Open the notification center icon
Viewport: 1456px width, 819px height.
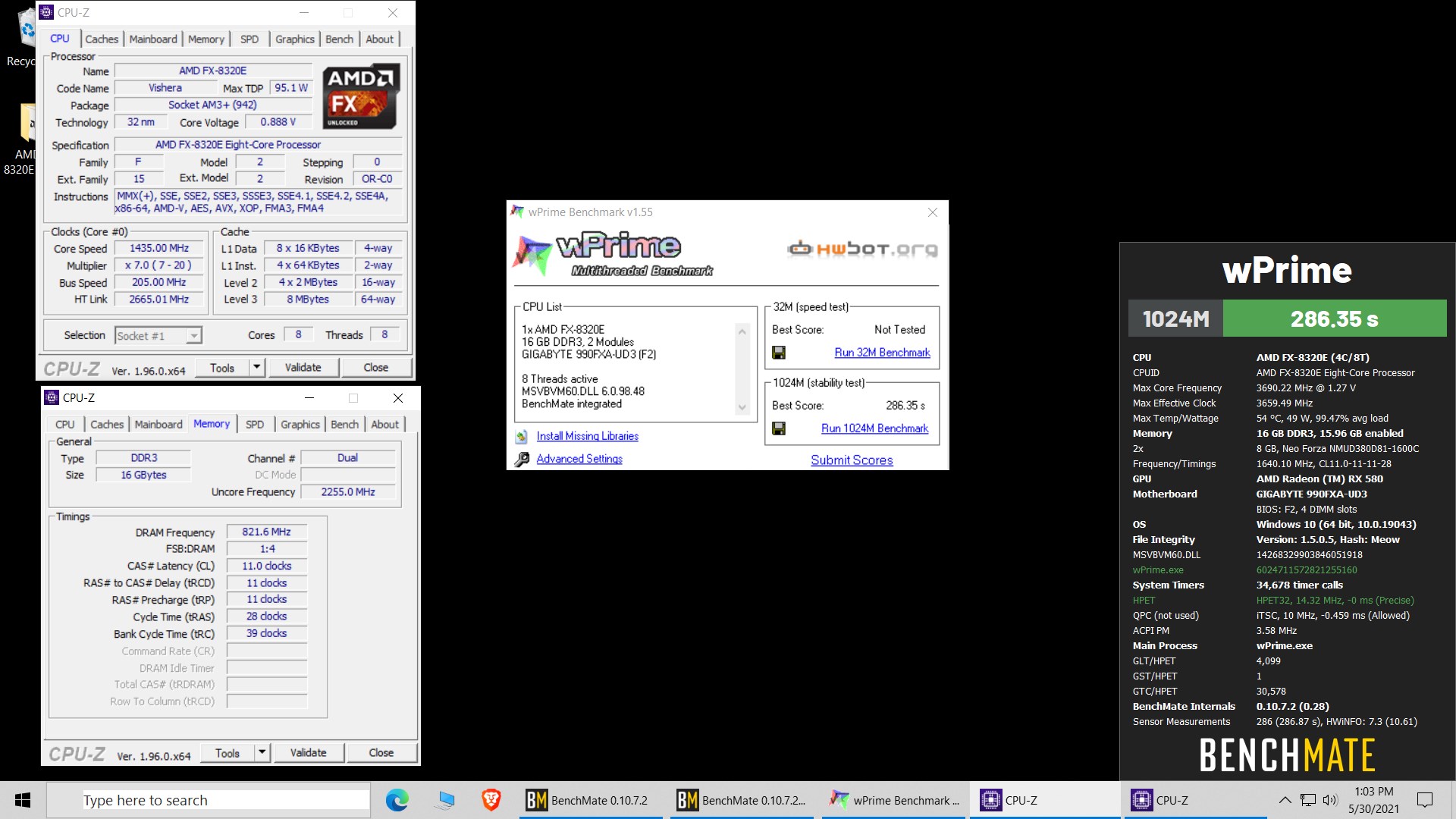[1425, 800]
